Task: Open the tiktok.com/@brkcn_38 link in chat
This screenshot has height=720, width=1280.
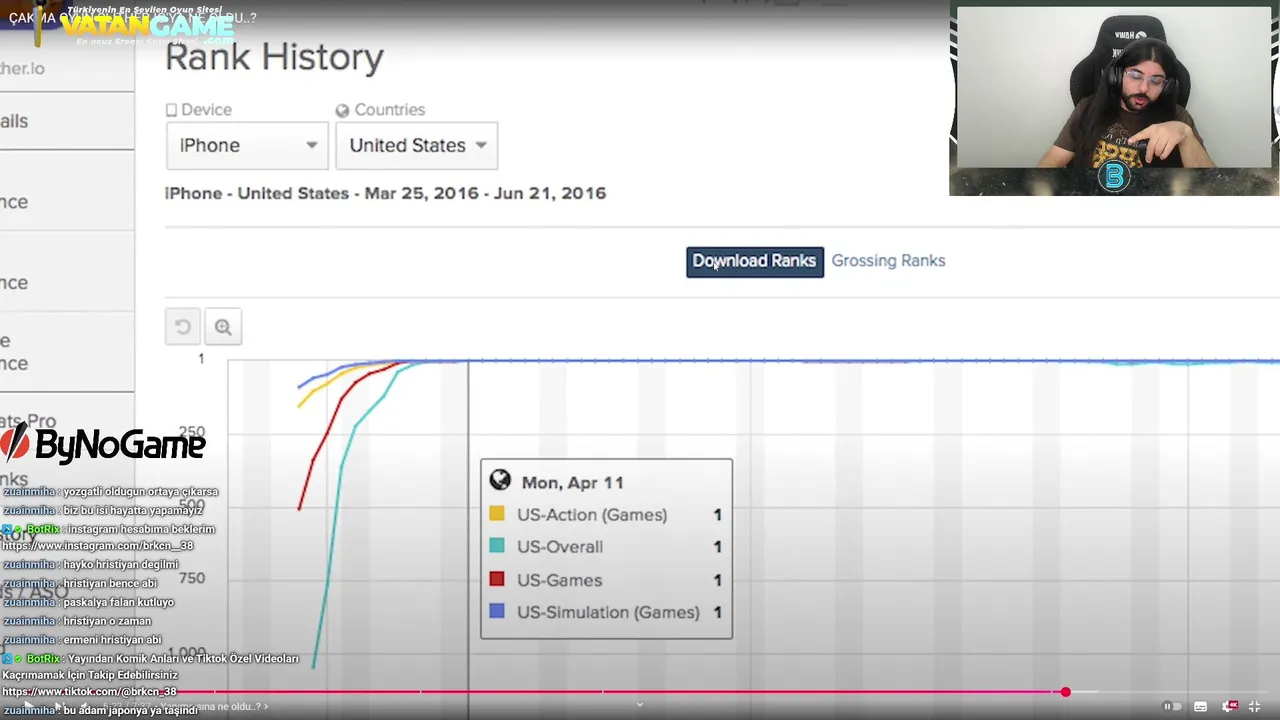Action: [89, 692]
